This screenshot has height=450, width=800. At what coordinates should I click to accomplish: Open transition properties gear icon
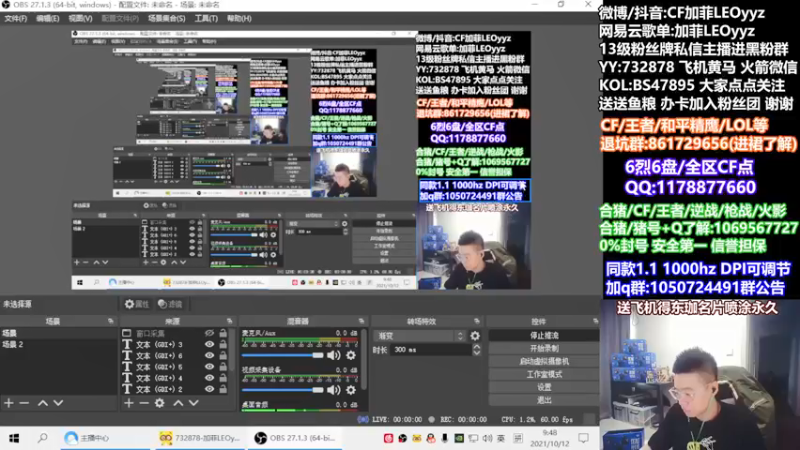click(x=475, y=336)
